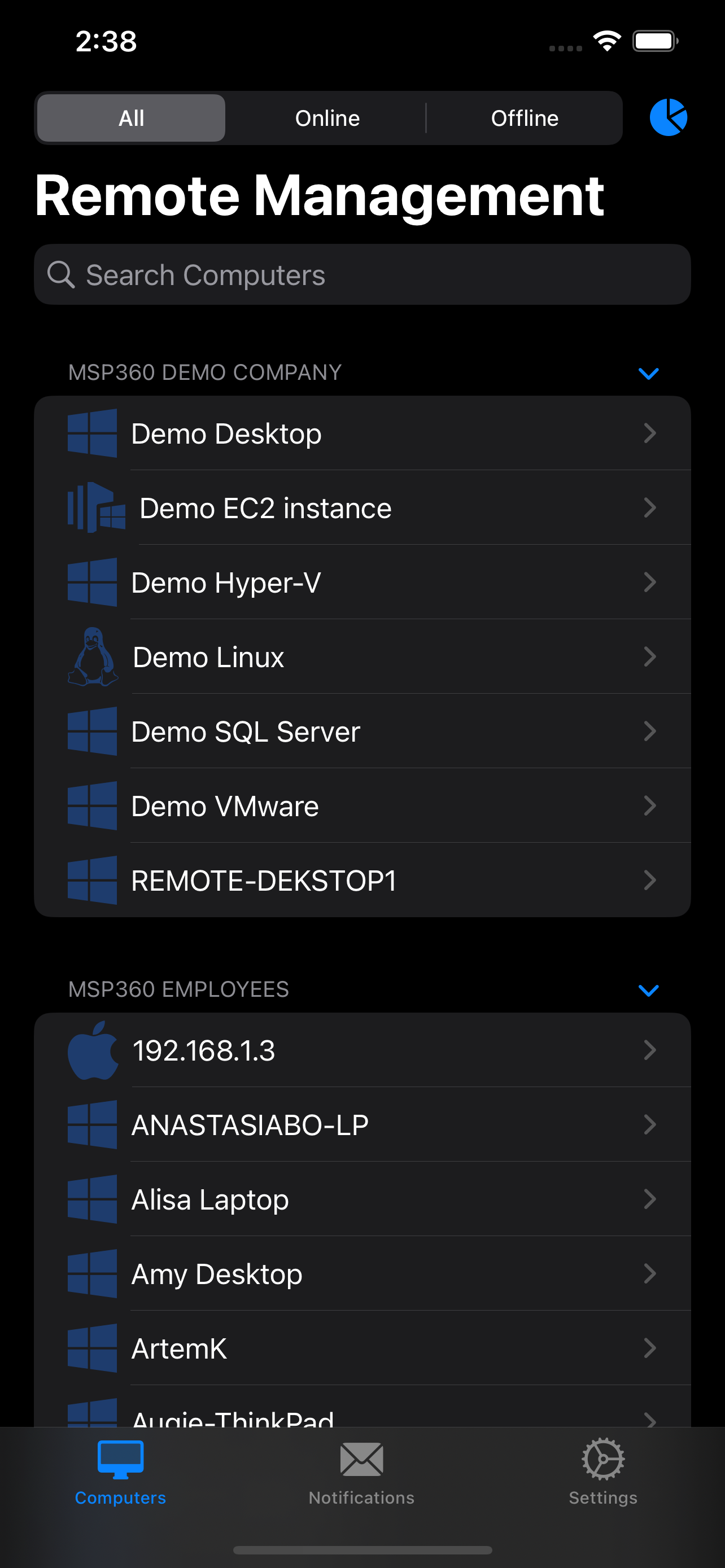Click the magnifier icon in search bar
The width and height of the screenshot is (725, 1568).
[x=61, y=275]
